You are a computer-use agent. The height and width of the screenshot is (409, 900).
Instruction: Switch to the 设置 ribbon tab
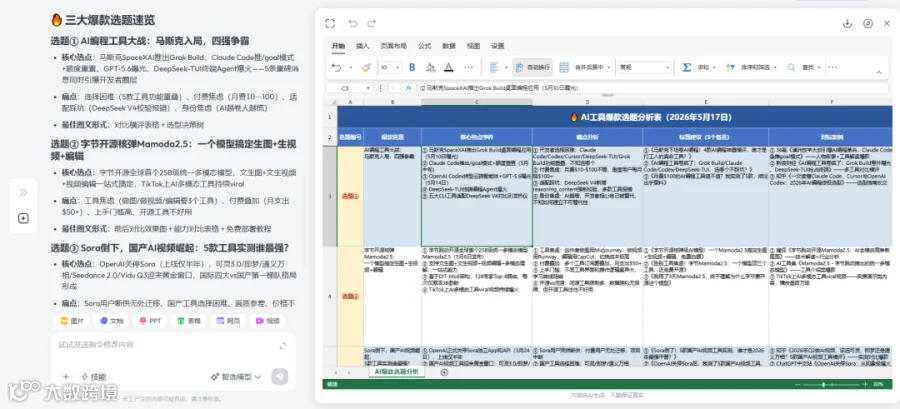(x=498, y=46)
